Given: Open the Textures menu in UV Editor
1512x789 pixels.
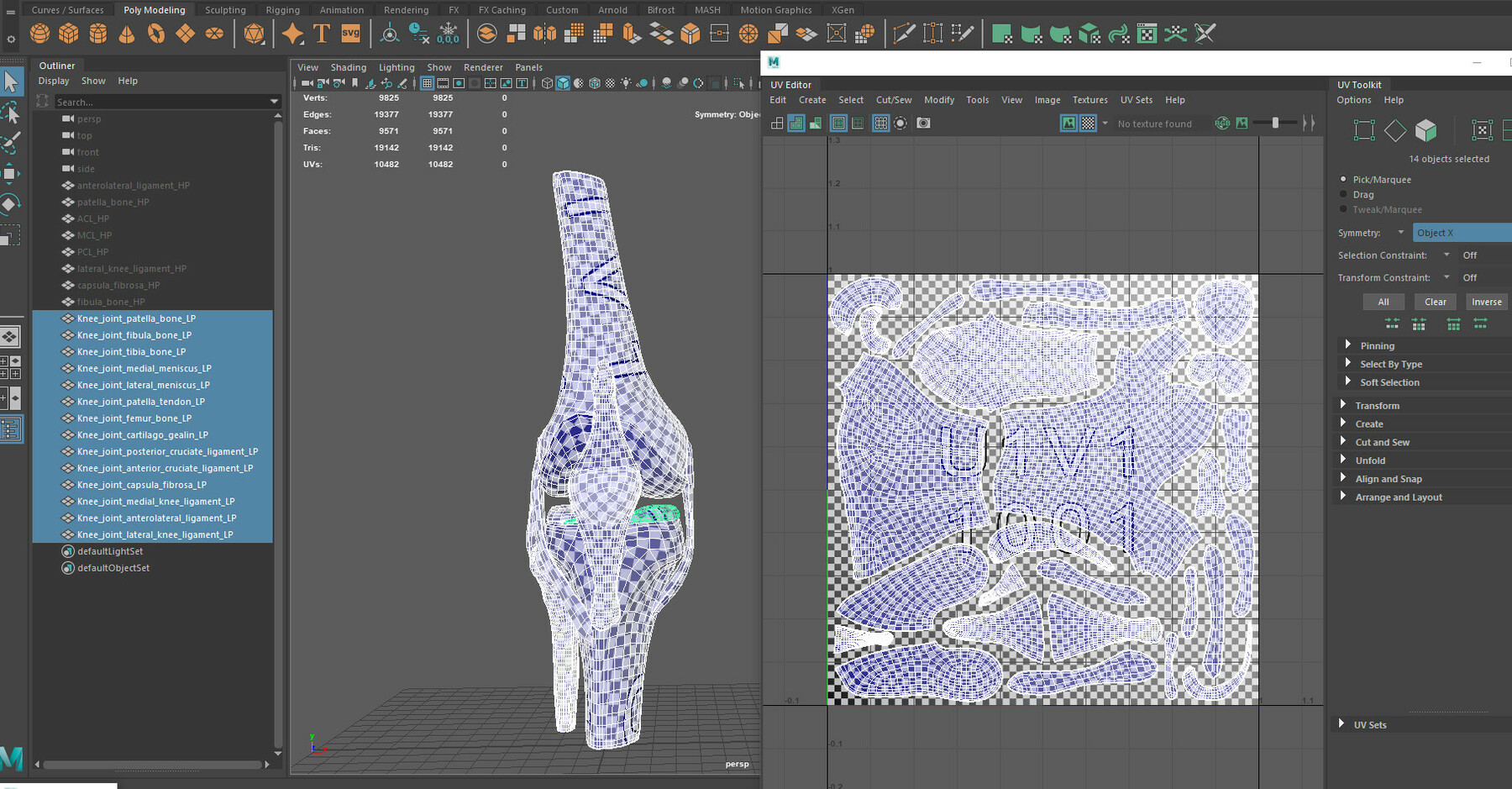Looking at the screenshot, I should pyautogui.click(x=1089, y=99).
